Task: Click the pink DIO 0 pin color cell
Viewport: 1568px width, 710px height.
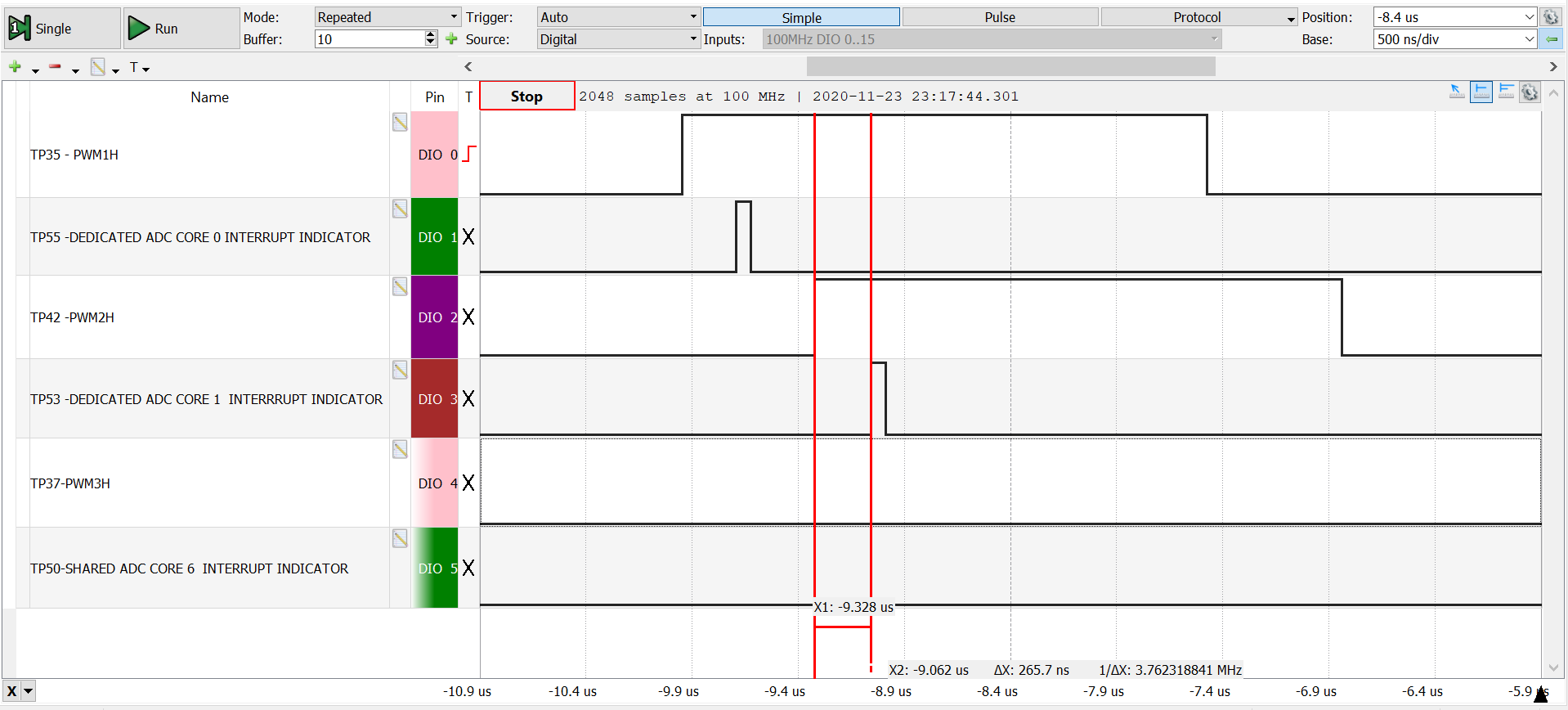Action: (434, 155)
